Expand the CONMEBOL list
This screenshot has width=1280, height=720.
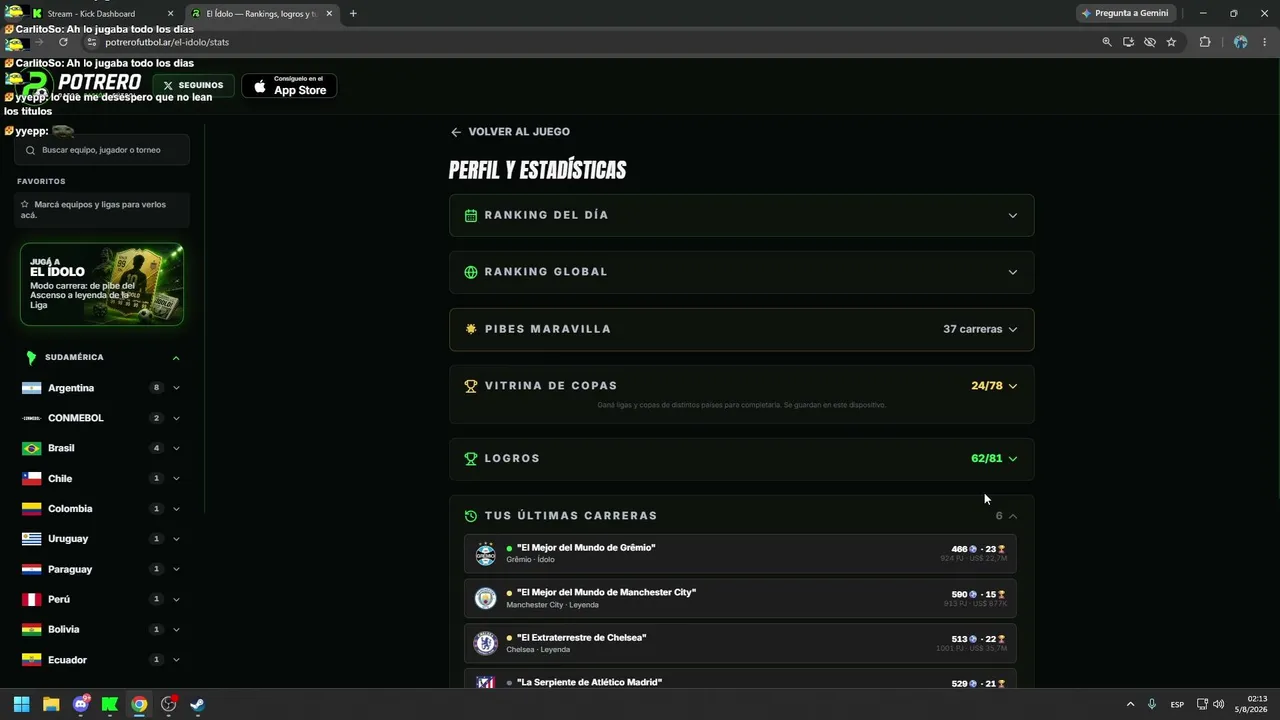pyautogui.click(x=176, y=418)
